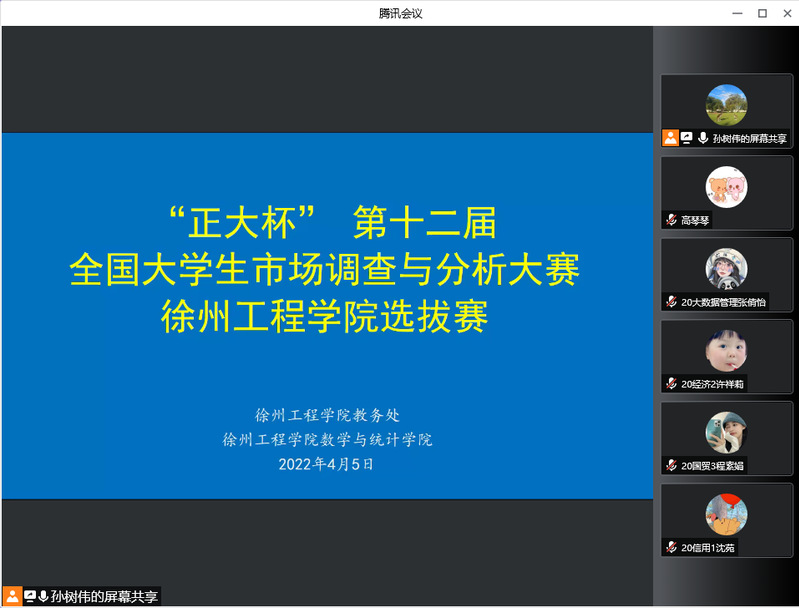Click muted microphone icon next to 高琴琴
The width and height of the screenshot is (799, 608).
(x=672, y=220)
